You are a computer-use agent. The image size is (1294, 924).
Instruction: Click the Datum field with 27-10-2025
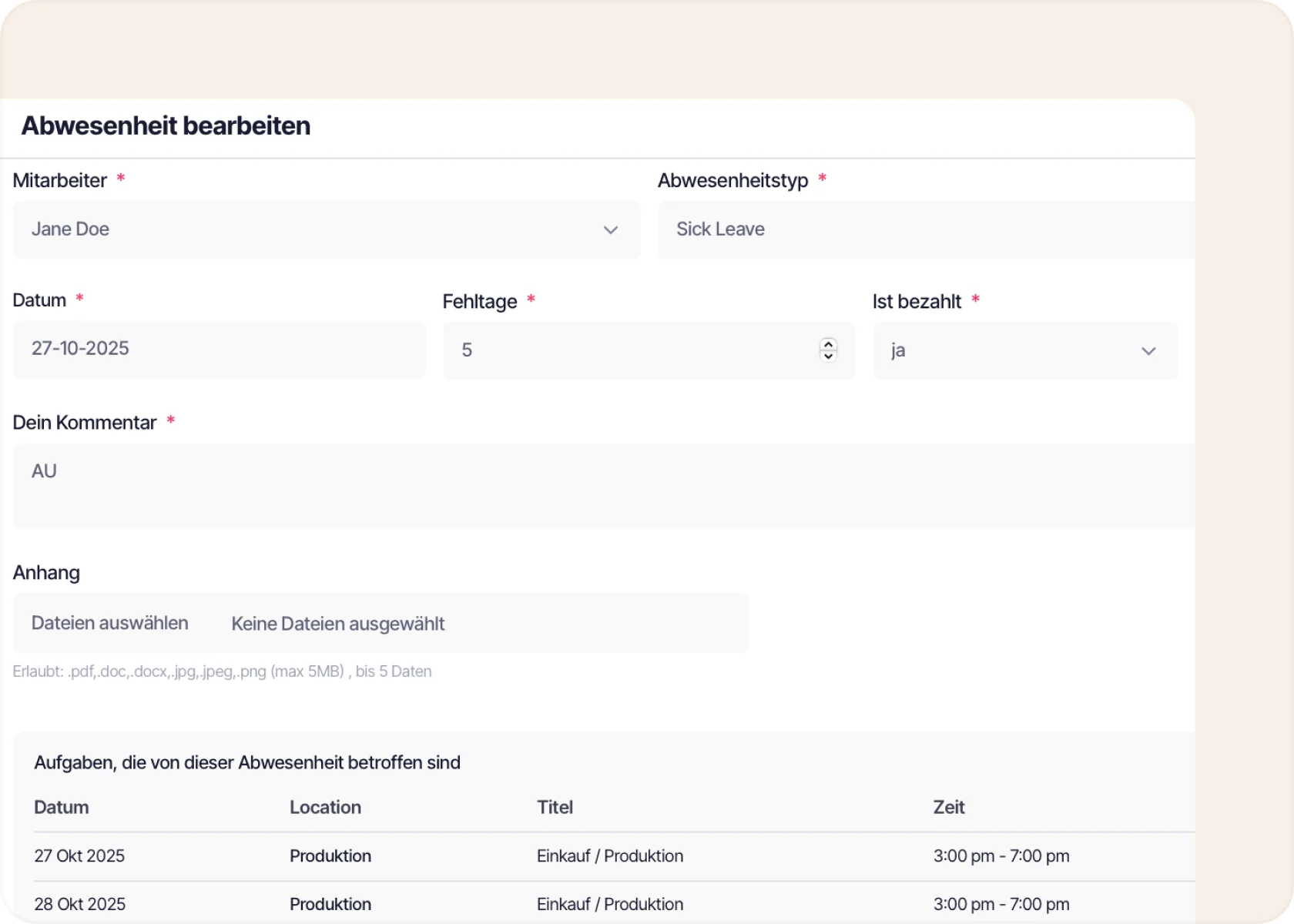point(220,349)
